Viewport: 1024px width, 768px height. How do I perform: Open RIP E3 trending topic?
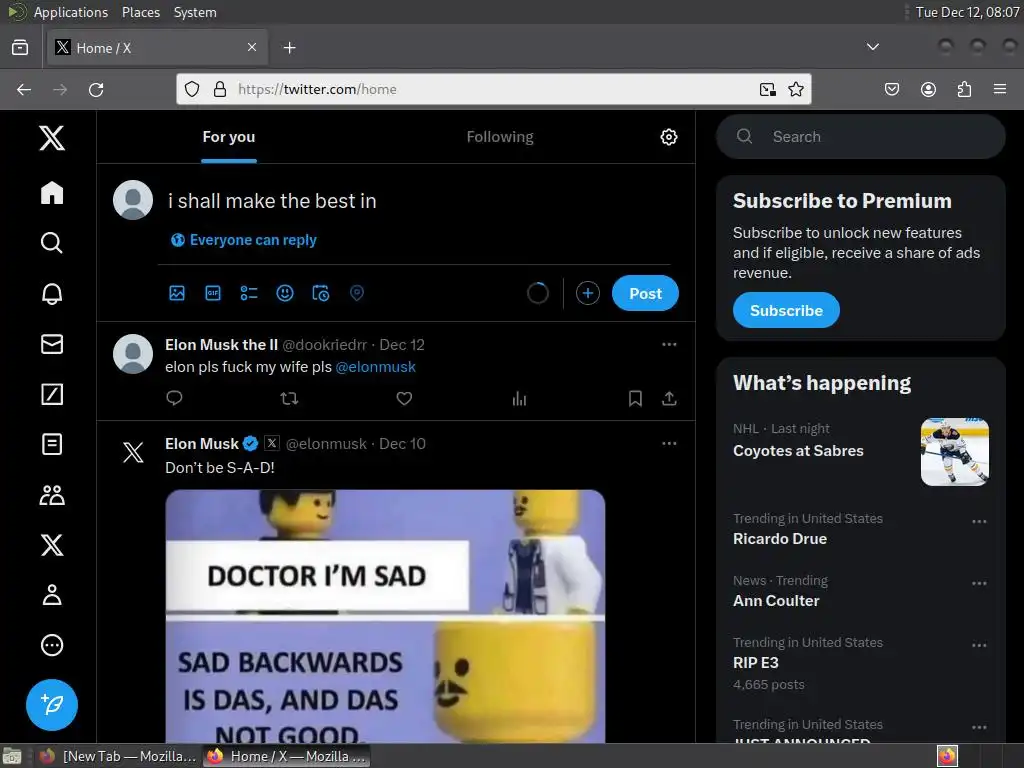[x=756, y=663]
